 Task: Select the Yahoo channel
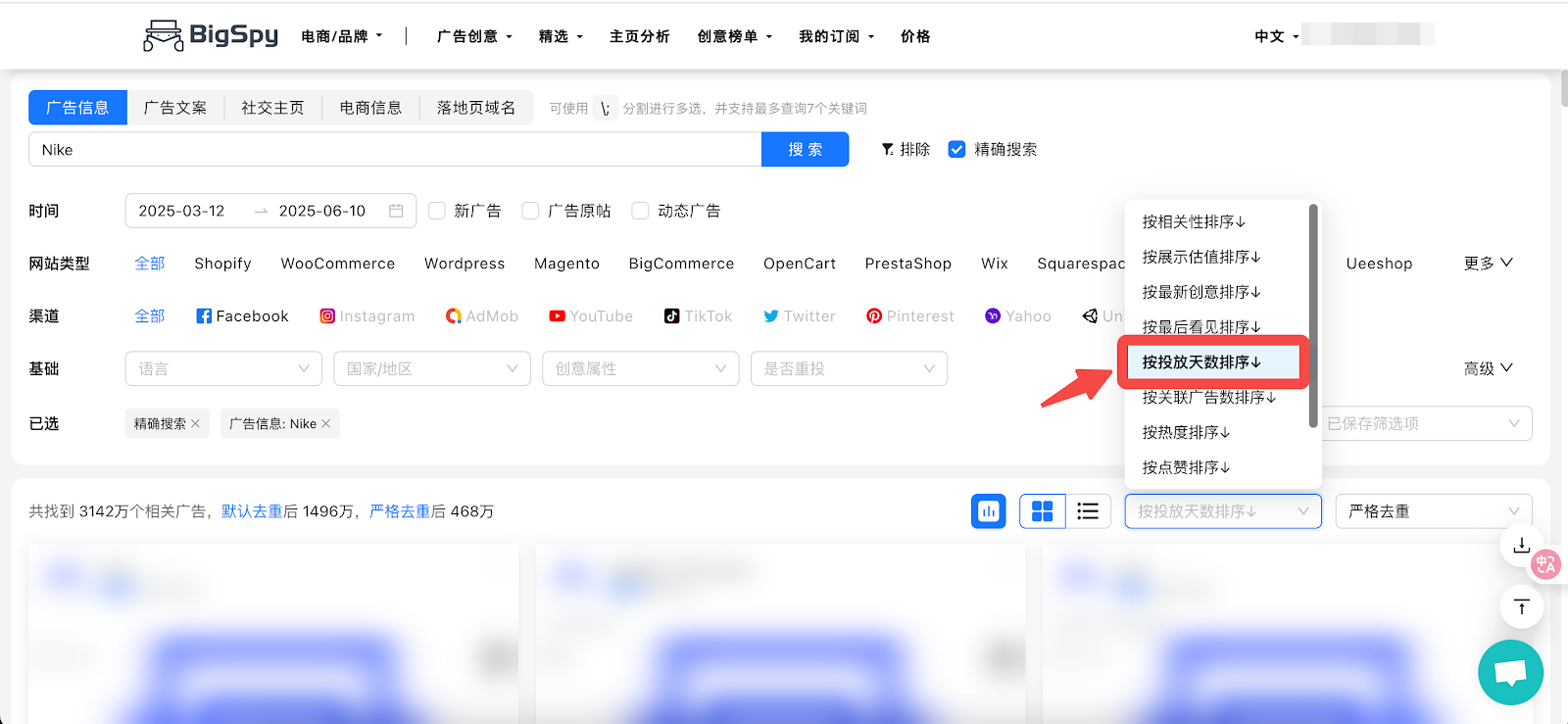pyautogui.click(x=1017, y=315)
